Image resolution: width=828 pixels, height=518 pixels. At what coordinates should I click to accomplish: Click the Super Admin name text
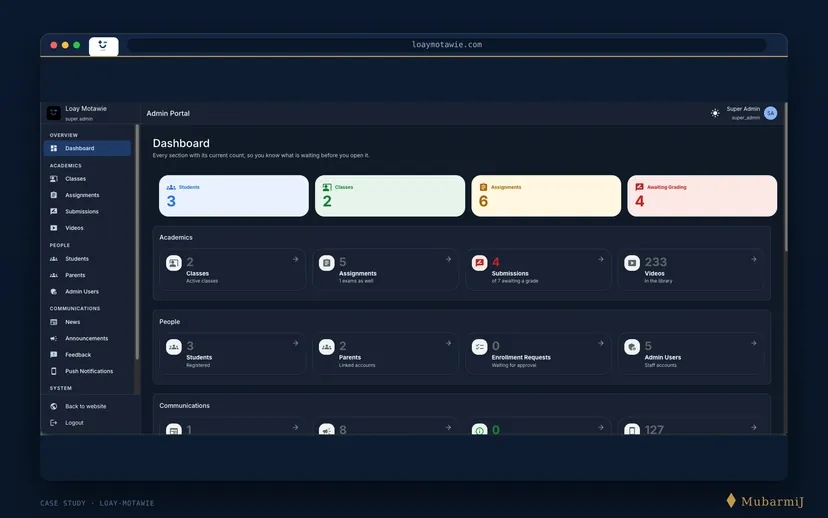pyautogui.click(x=743, y=109)
